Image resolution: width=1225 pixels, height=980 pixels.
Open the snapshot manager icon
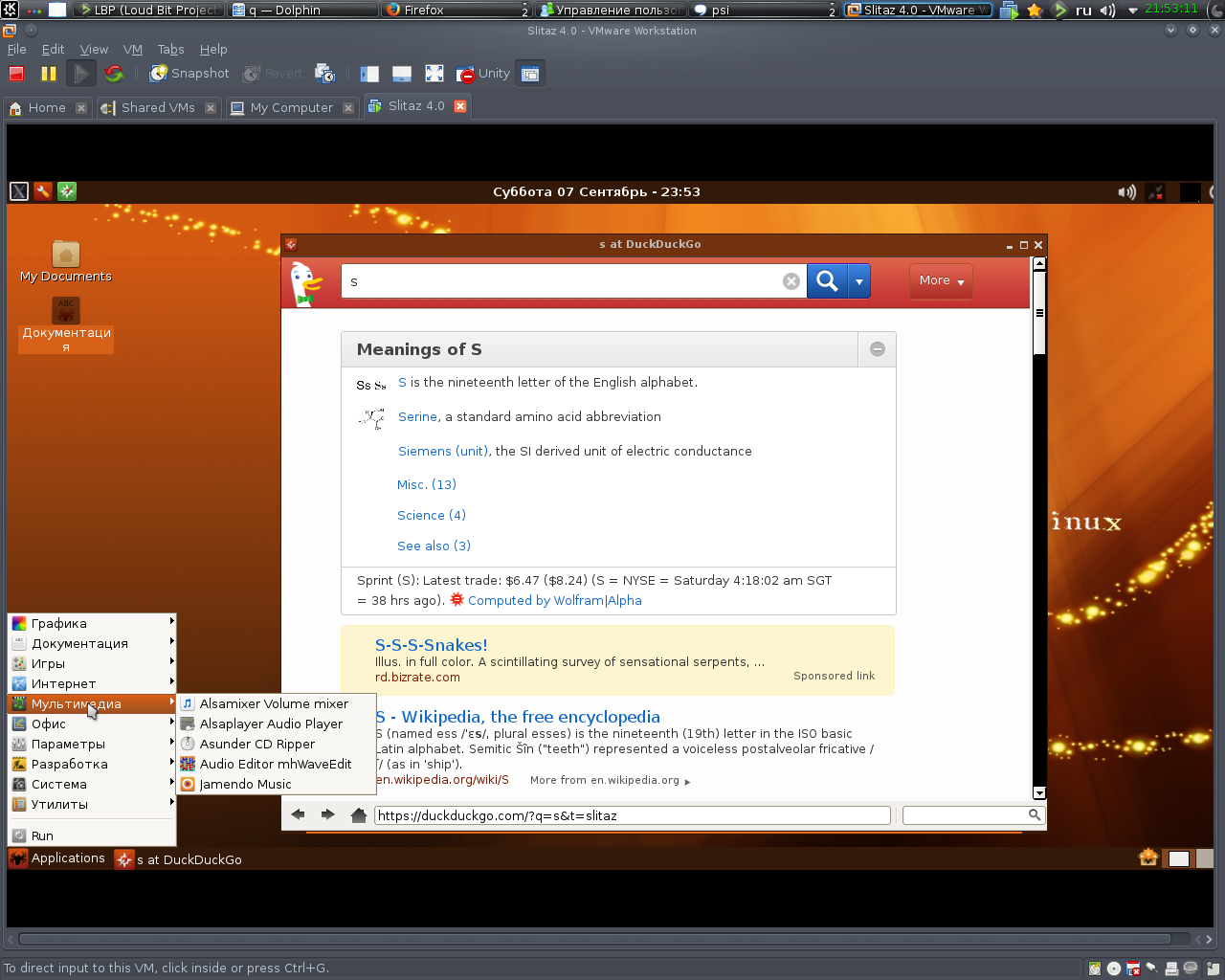(x=325, y=74)
